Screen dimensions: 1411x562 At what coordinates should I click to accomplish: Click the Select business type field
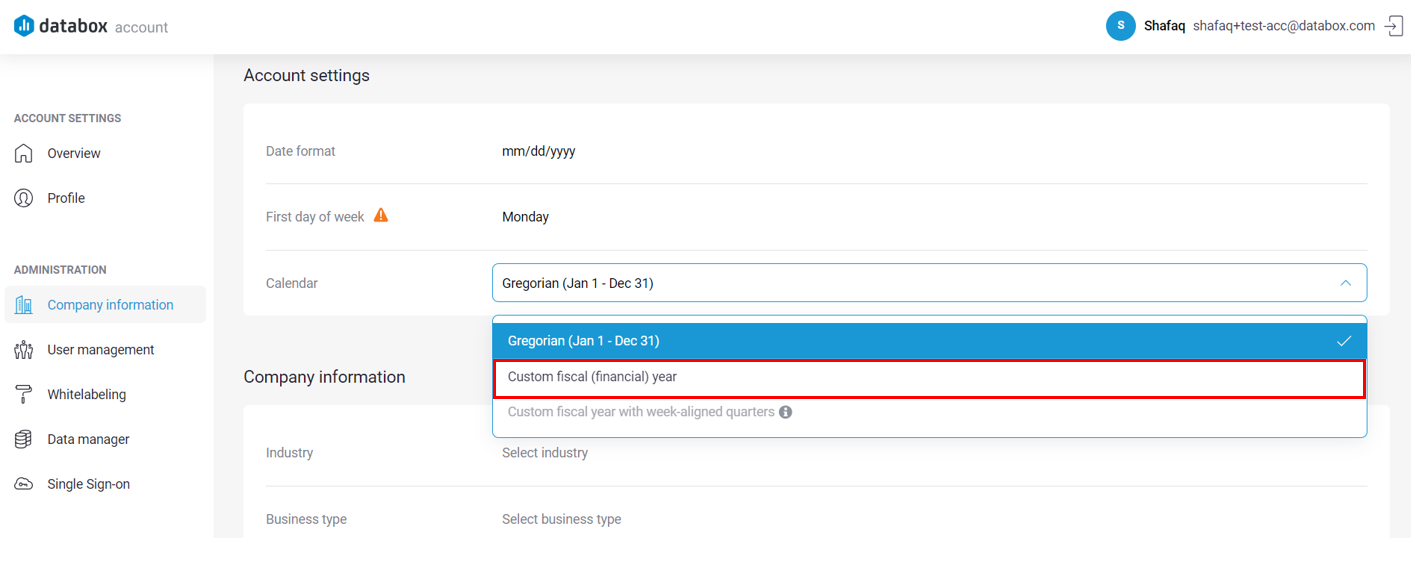(x=561, y=519)
